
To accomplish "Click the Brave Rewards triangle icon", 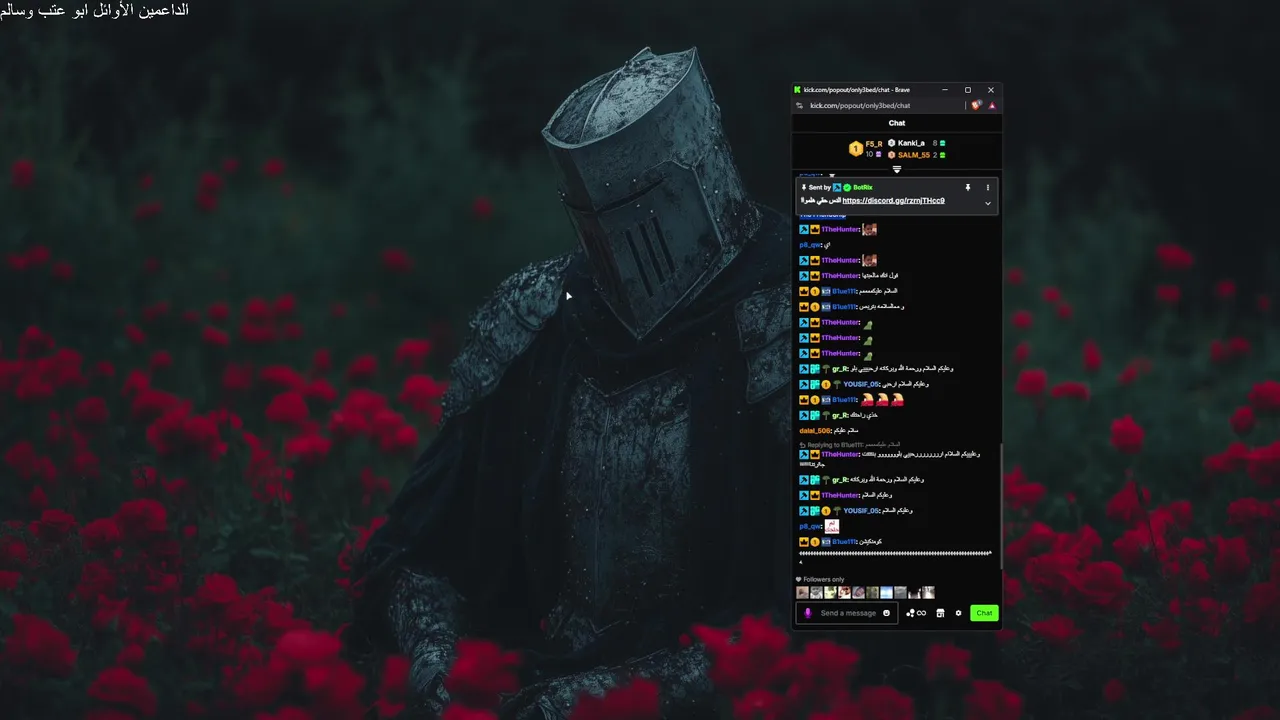I will [x=992, y=106].
